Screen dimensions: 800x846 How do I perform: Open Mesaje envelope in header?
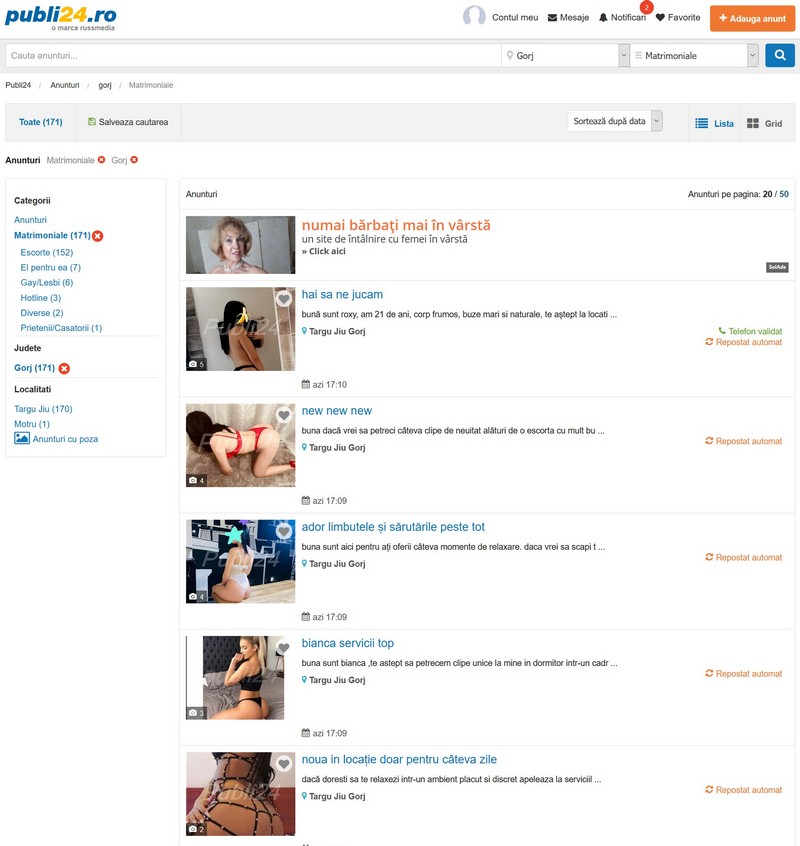[x=552, y=18]
